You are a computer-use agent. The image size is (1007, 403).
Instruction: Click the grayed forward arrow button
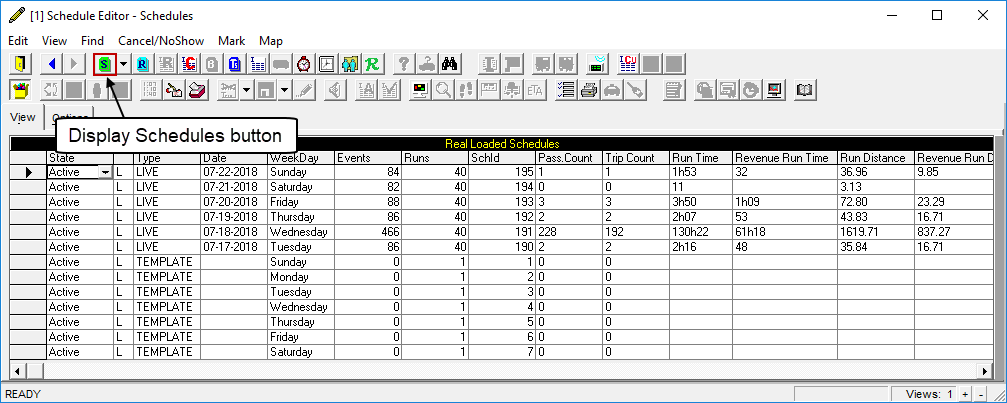(x=74, y=64)
